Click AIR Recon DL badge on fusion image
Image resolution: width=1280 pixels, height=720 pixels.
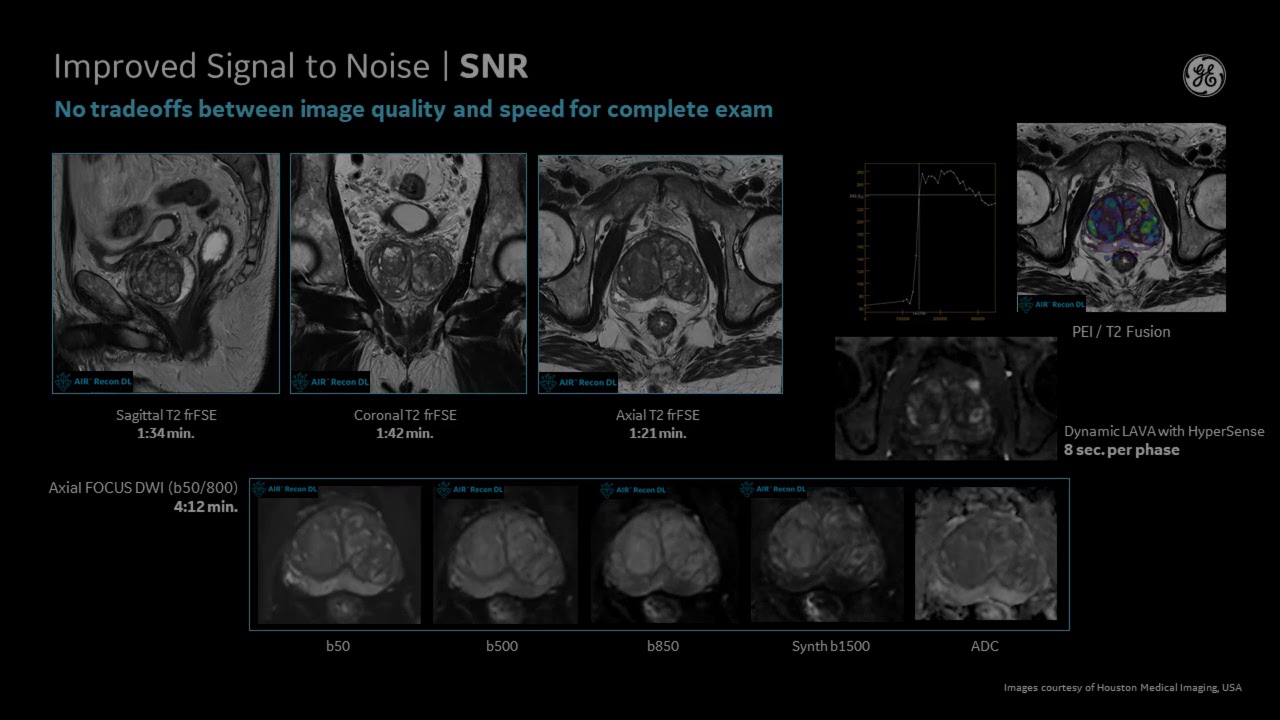pyautogui.click(x=1051, y=303)
